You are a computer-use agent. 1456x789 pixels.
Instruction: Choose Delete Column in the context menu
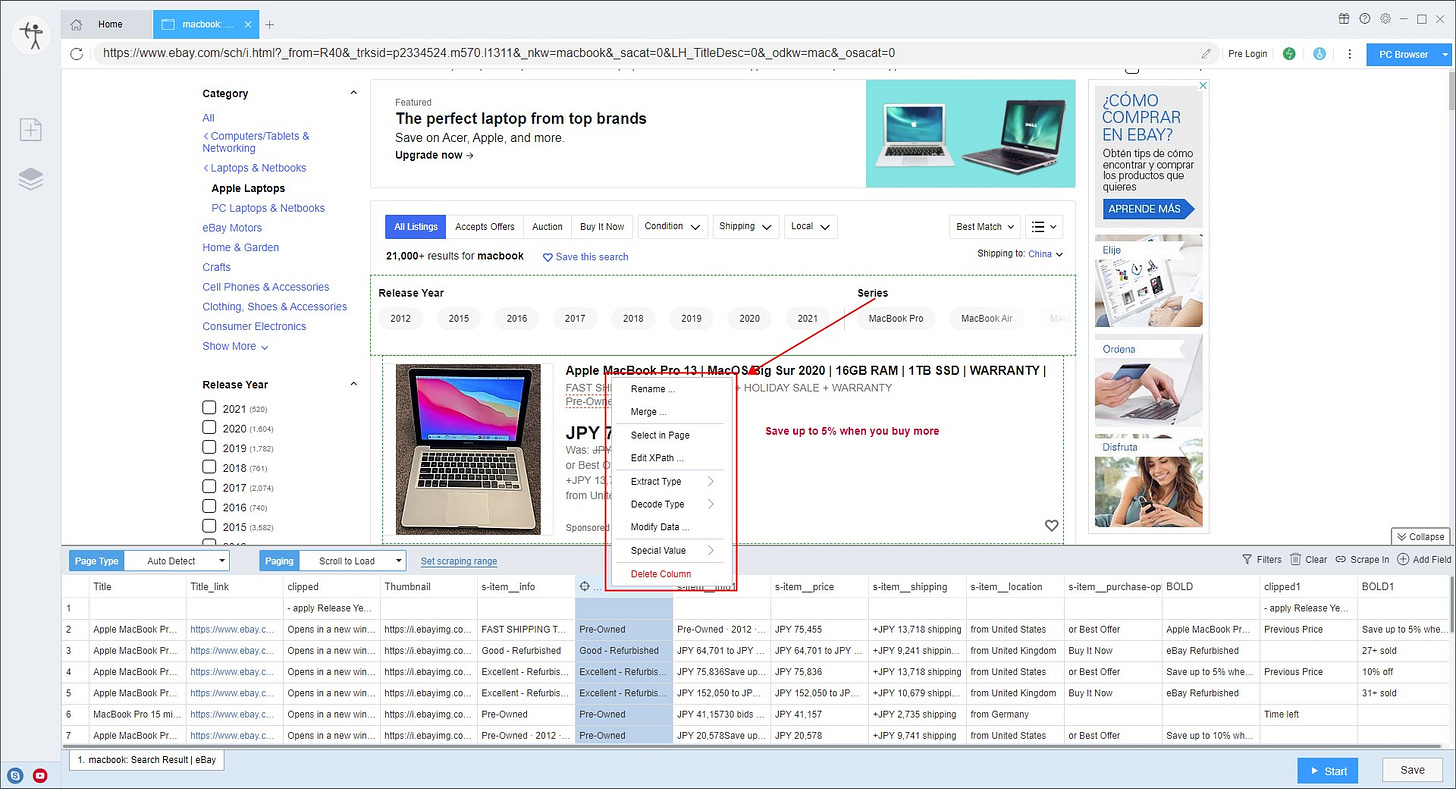660,574
